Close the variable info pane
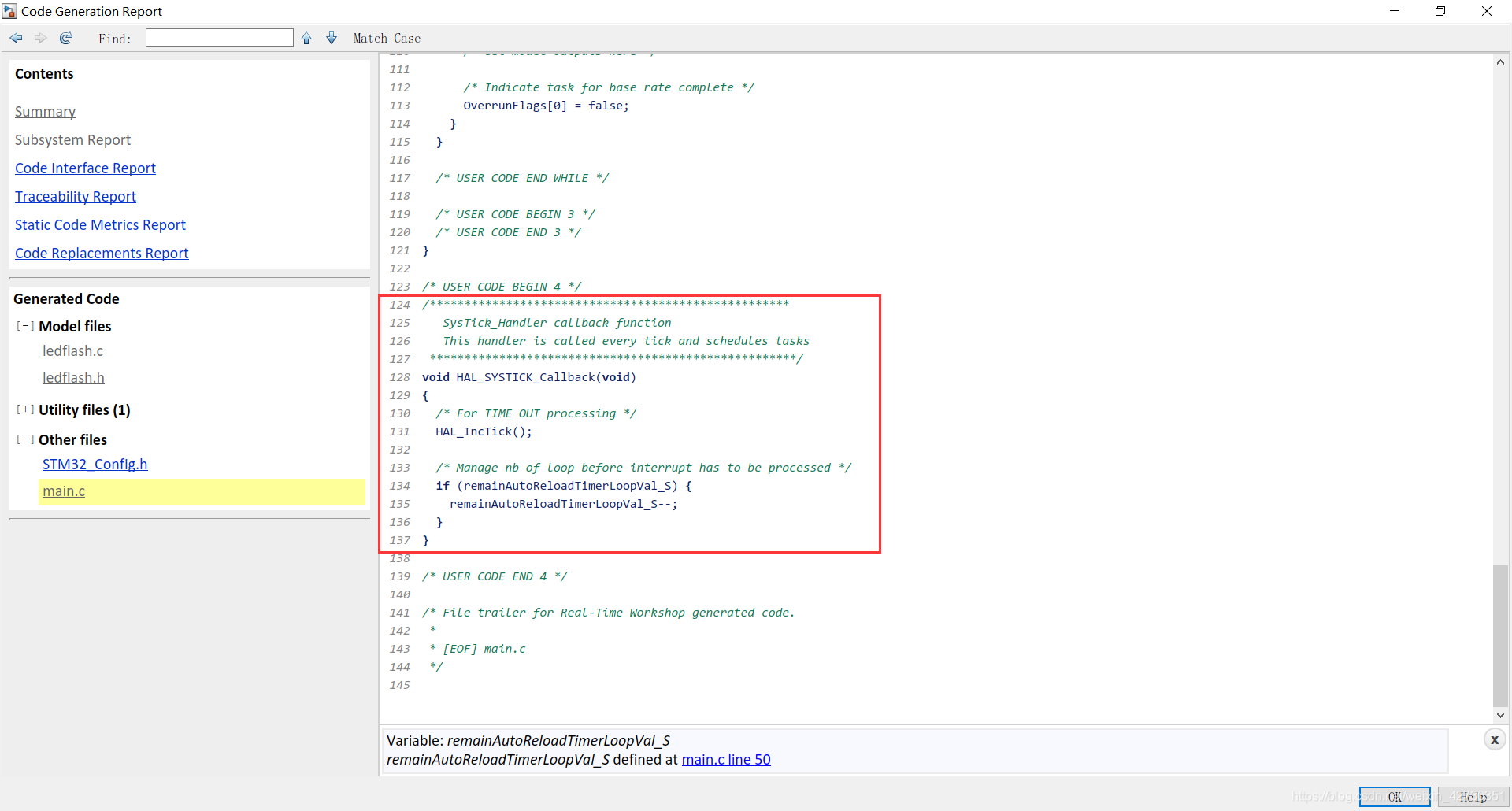This screenshot has height=811, width=1512. coord(1494,739)
